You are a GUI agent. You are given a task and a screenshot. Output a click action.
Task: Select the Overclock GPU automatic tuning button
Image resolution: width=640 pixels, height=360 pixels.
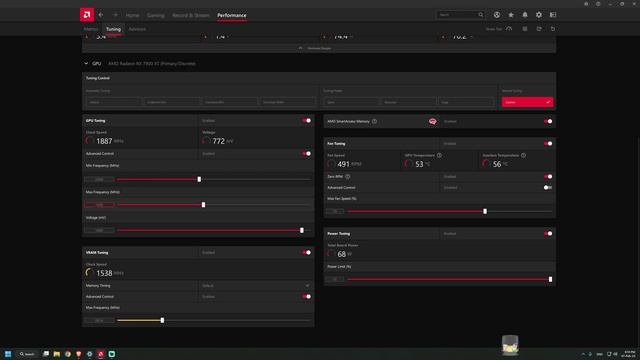pos(229,102)
